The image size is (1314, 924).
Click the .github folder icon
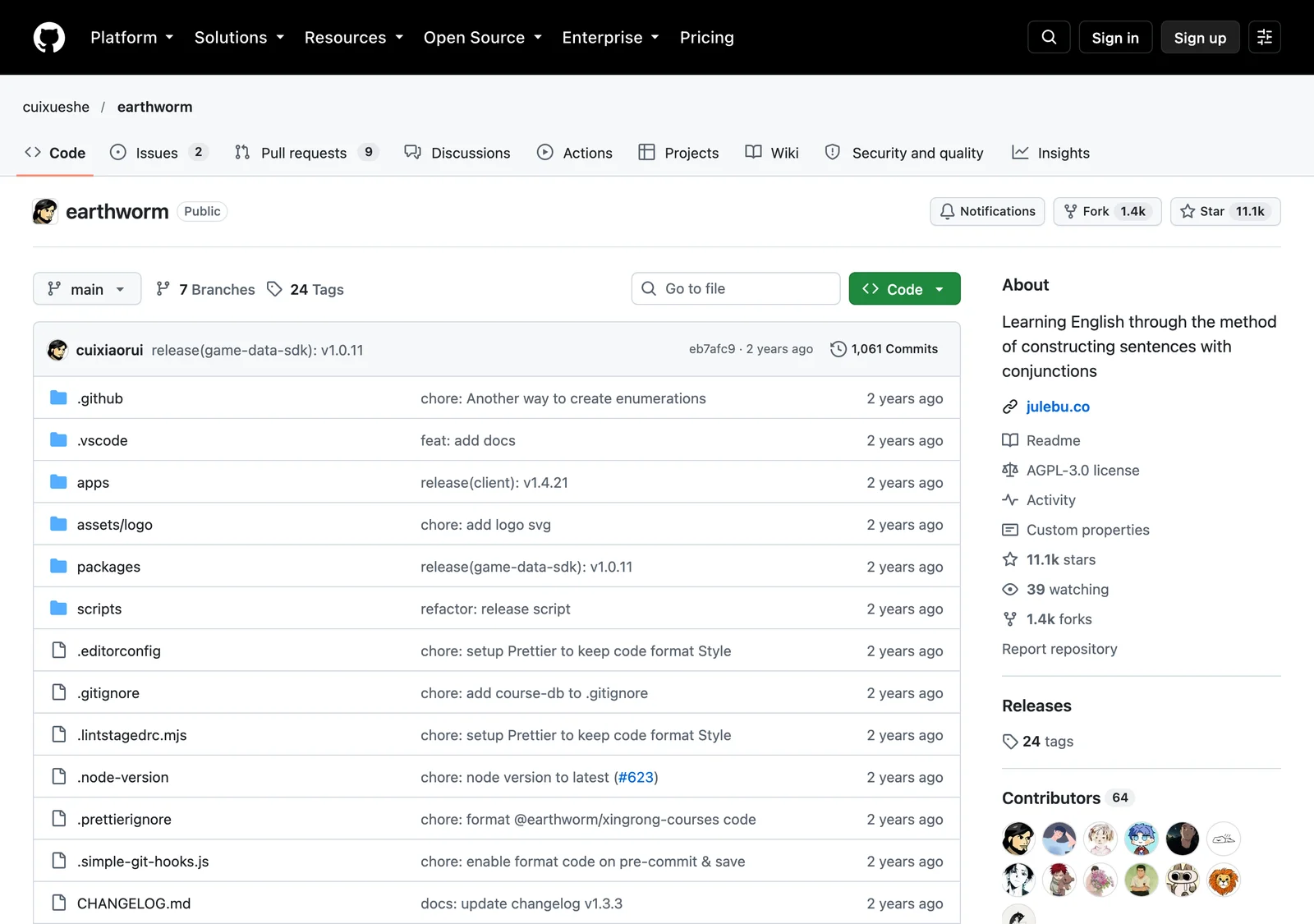click(58, 398)
